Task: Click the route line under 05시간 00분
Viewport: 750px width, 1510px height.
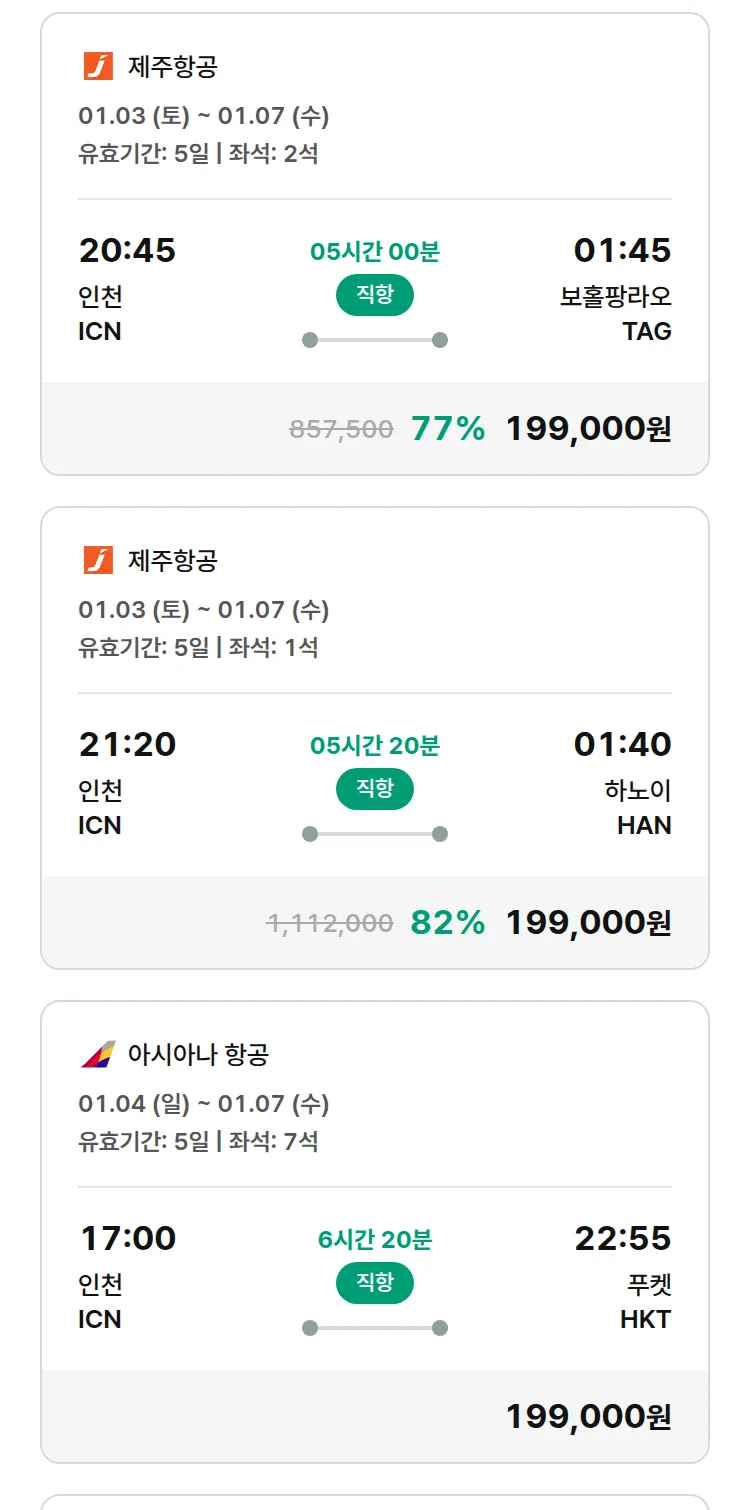Action: [x=375, y=340]
